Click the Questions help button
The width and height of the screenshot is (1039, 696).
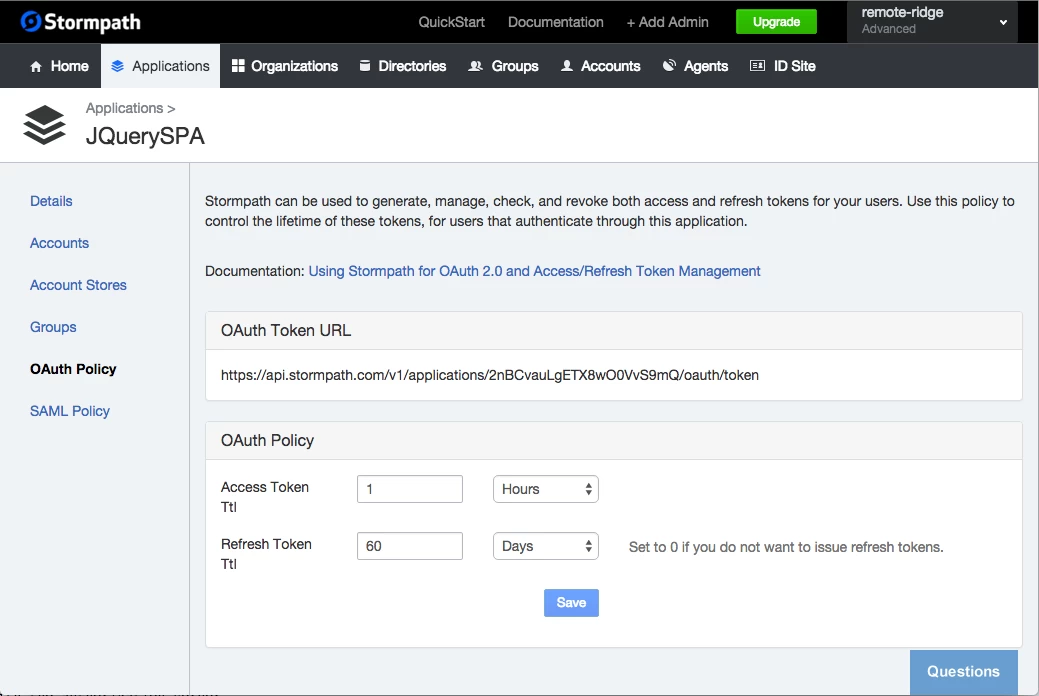tap(963, 672)
